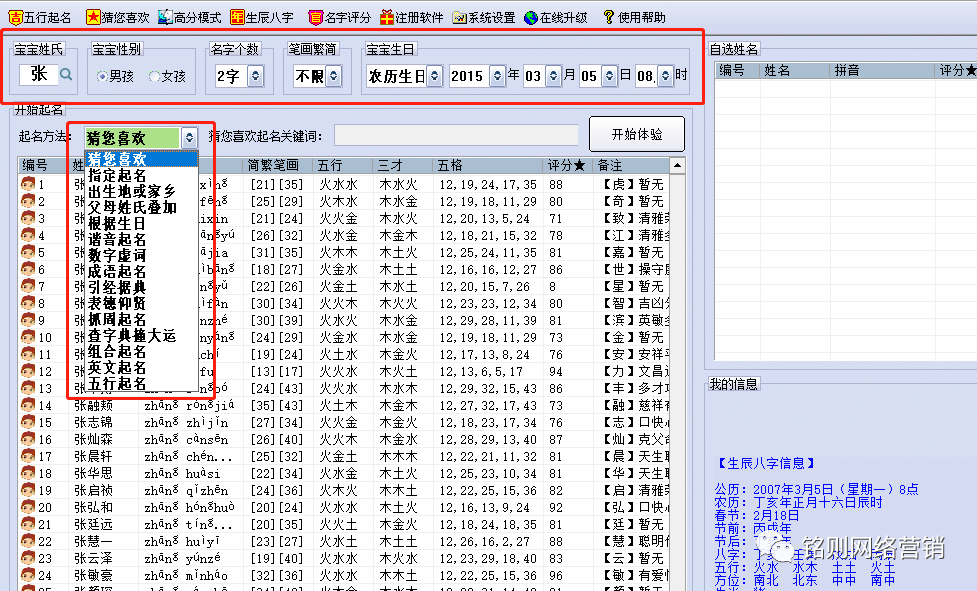Click 在线升级 globe icon
The image size is (977, 591).
click(x=532, y=17)
